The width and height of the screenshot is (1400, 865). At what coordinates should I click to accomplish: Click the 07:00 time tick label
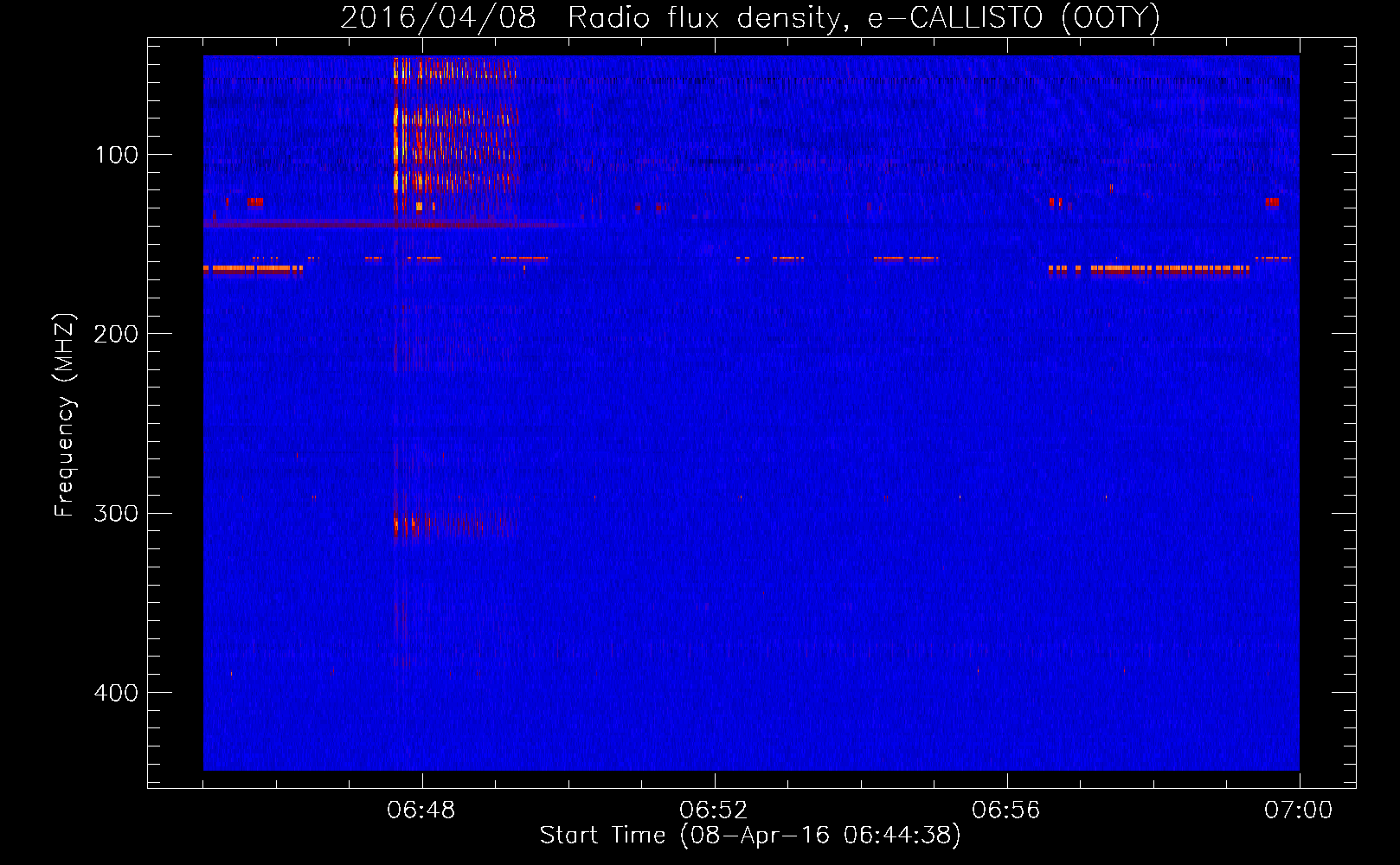[x=1298, y=811]
